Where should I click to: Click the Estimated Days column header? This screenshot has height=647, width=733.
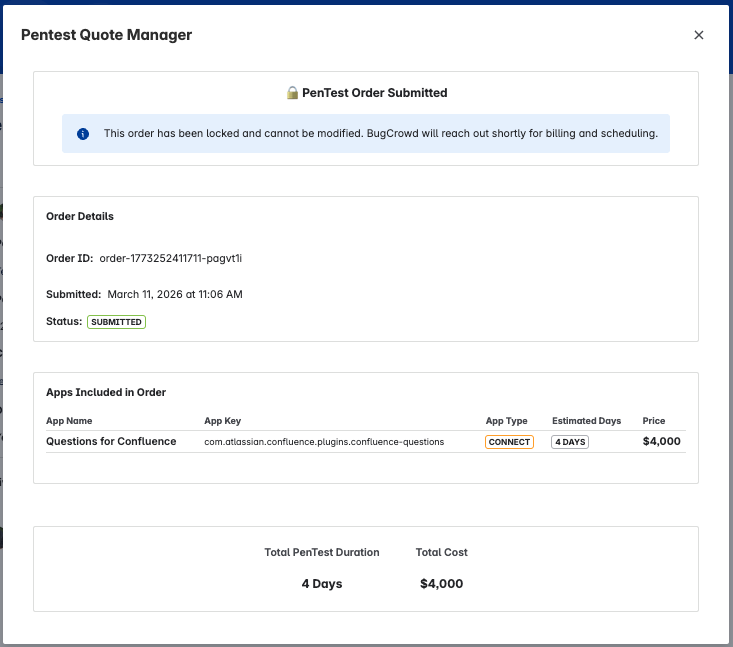(586, 421)
